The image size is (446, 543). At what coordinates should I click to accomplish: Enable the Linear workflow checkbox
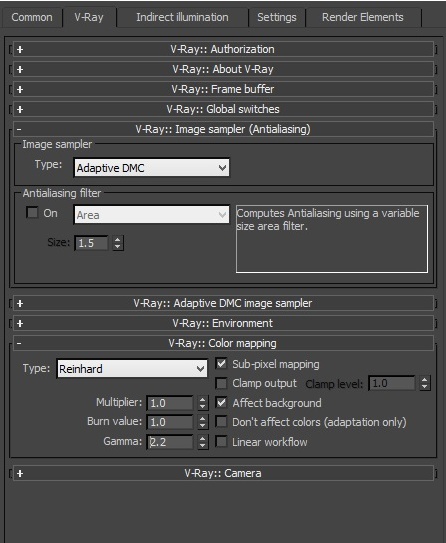[221, 442]
